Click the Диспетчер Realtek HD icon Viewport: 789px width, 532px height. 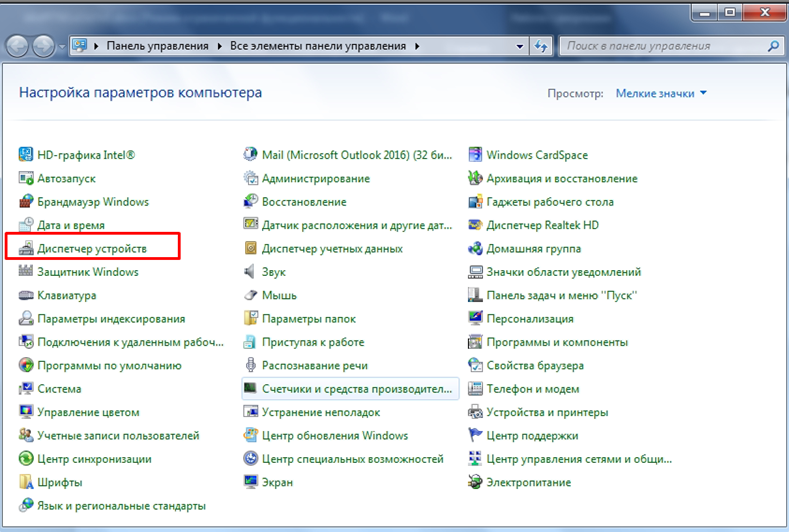click(475, 225)
